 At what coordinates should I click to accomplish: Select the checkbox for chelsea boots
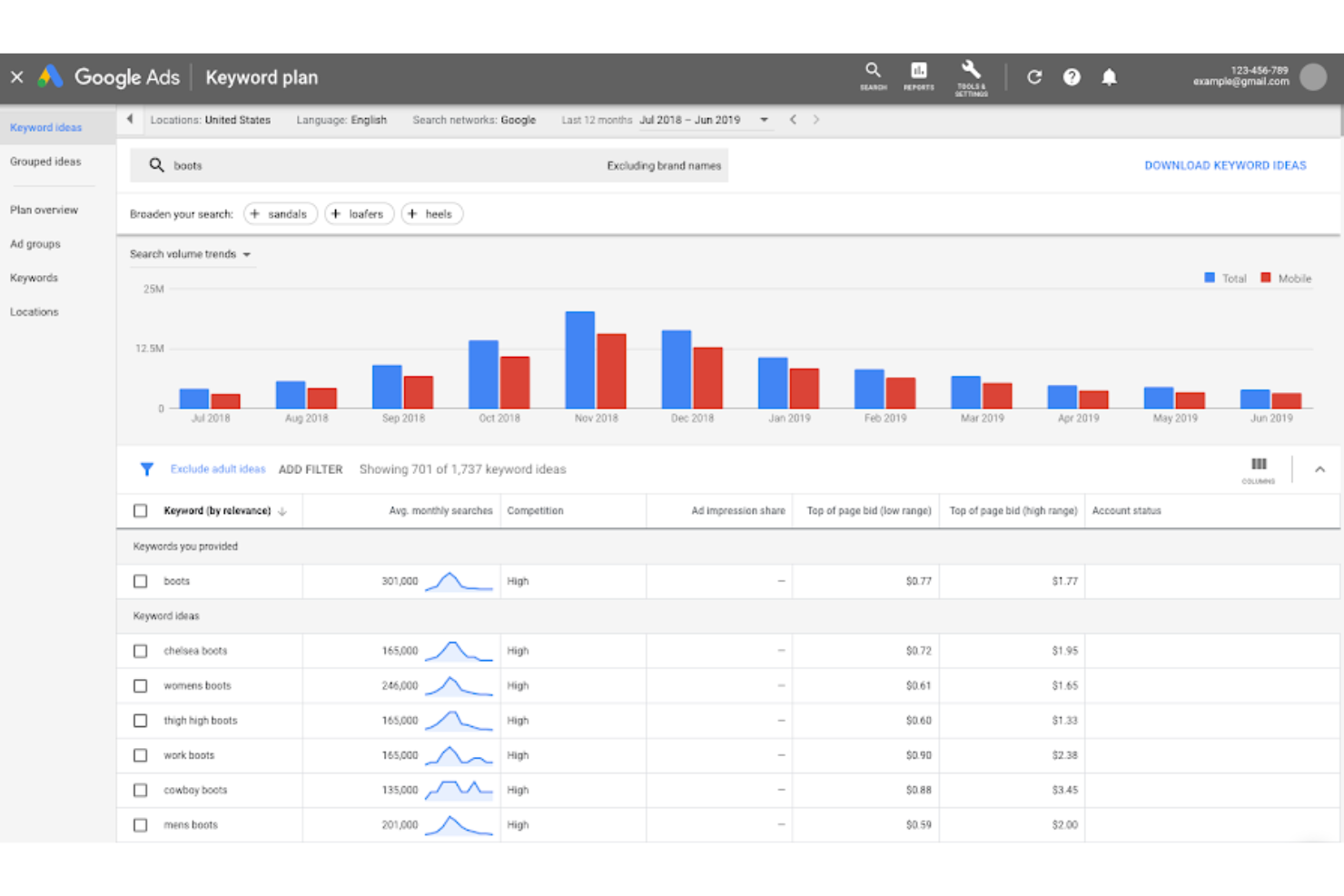pyautogui.click(x=141, y=650)
